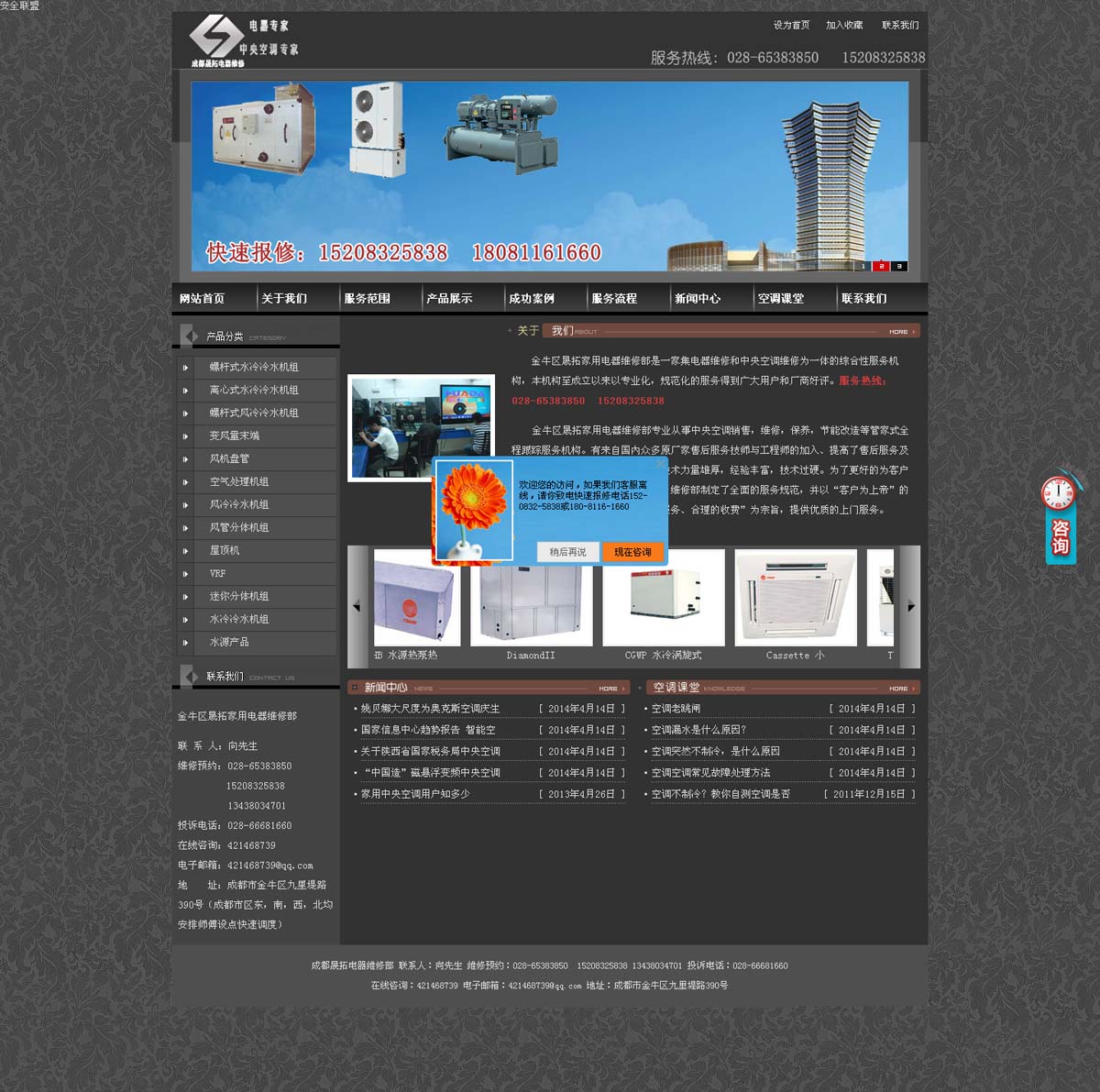Read news article 国家信息中心趋势报告

pyautogui.click(x=428, y=730)
